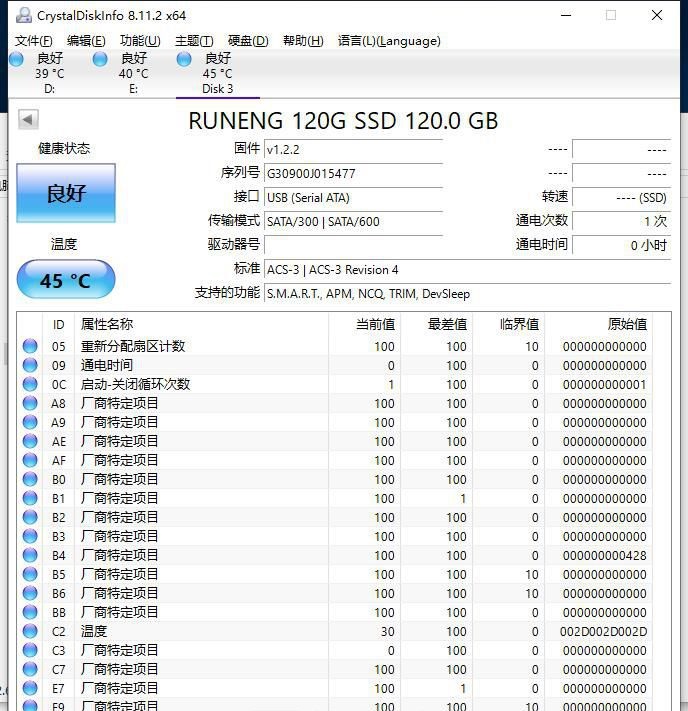Click the ID column header
688x711 pixels.
(59, 325)
